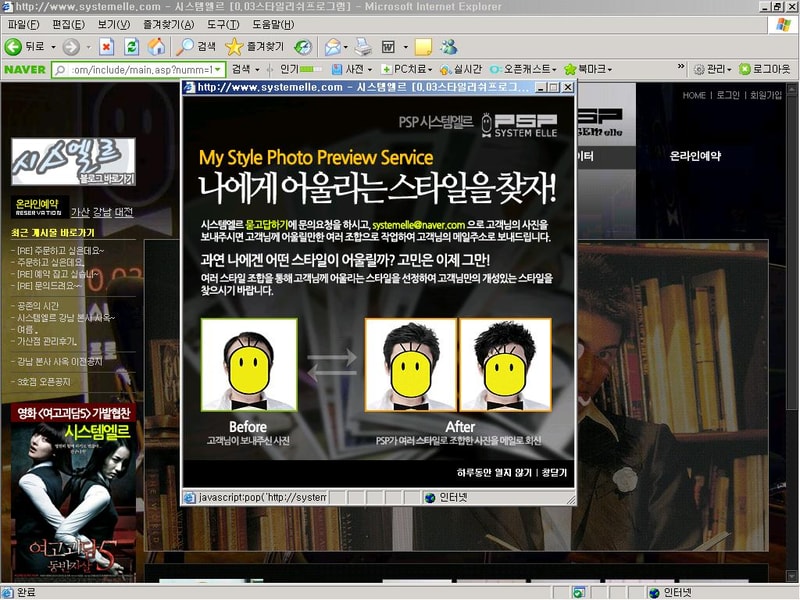Click the 인터넷 zone globe in main status bar

click(x=654, y=592)
